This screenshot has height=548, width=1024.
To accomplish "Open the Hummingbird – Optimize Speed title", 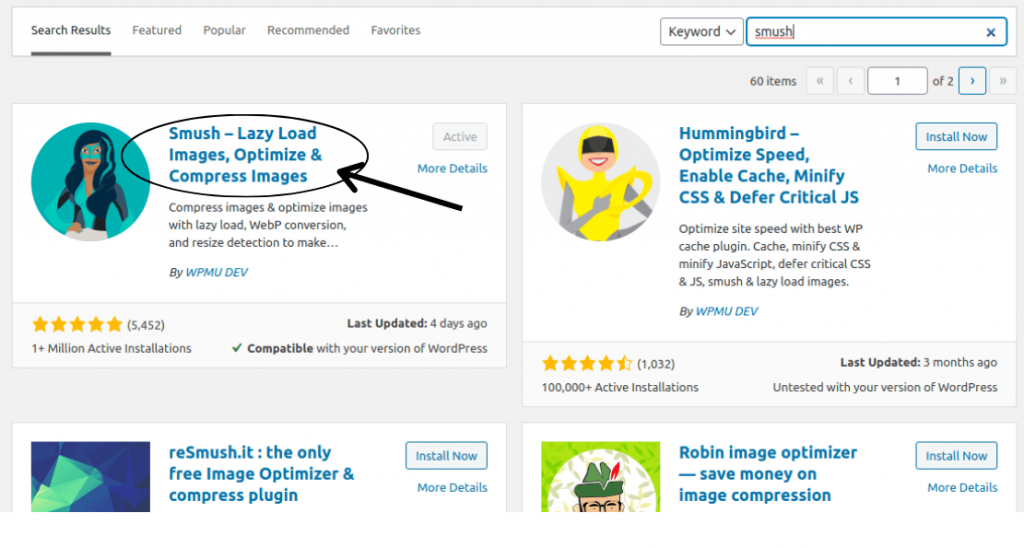I will click(x=769, y=165).
